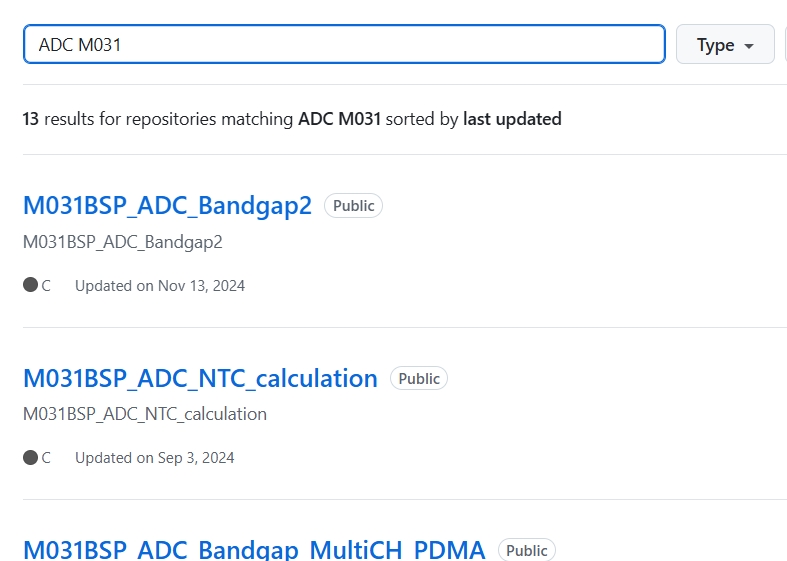Click the Updated on Nov 13, 2024 timestamp

pyautogui.click(x=160, y=286)
